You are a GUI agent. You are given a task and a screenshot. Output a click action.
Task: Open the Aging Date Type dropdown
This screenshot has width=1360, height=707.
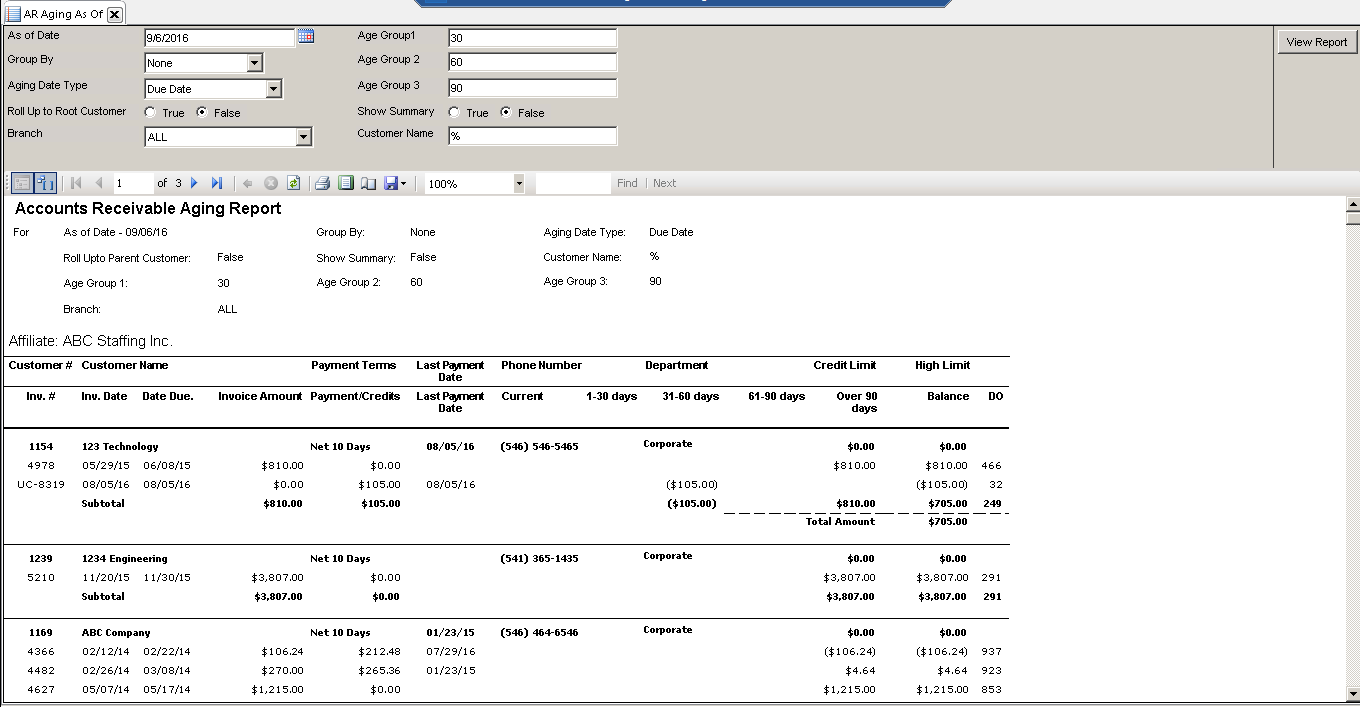[273, 89]
